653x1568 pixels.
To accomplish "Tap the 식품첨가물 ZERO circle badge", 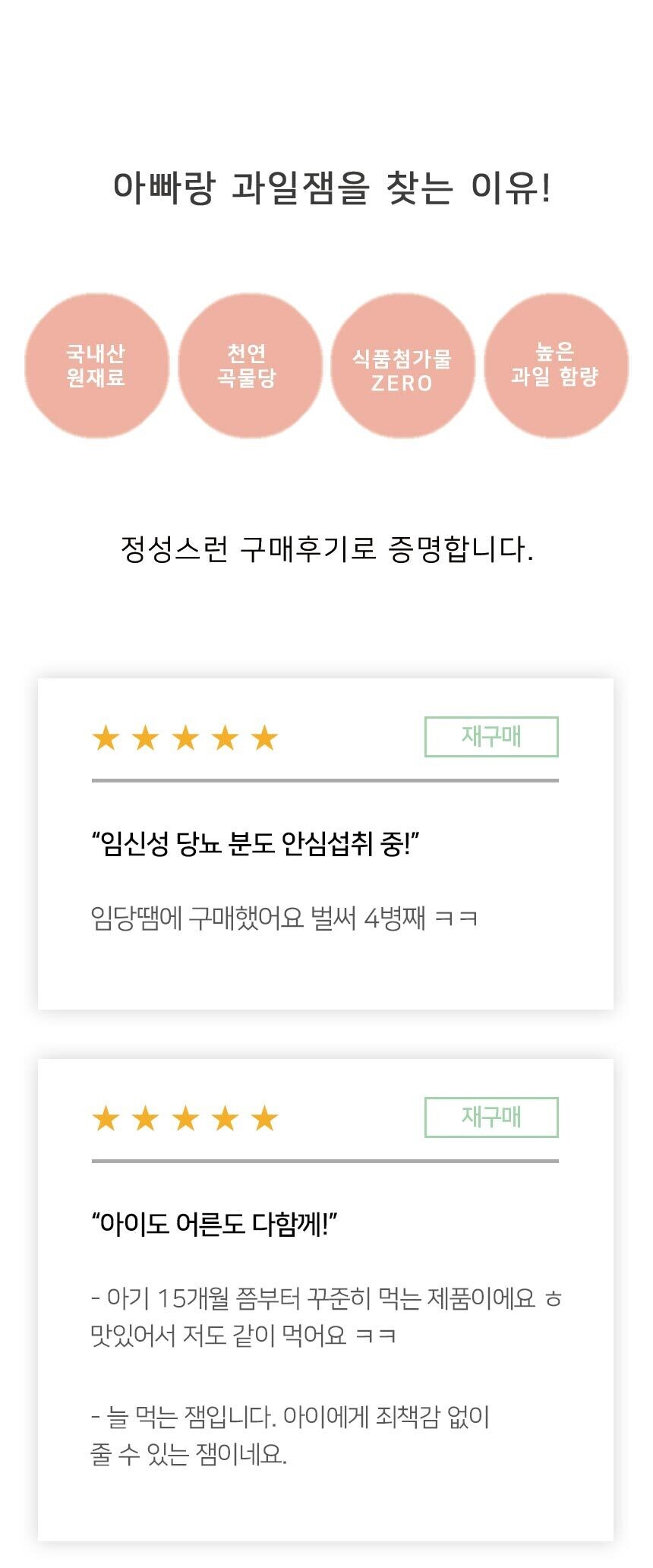I will pyautogui.click(x=402, y=367).
